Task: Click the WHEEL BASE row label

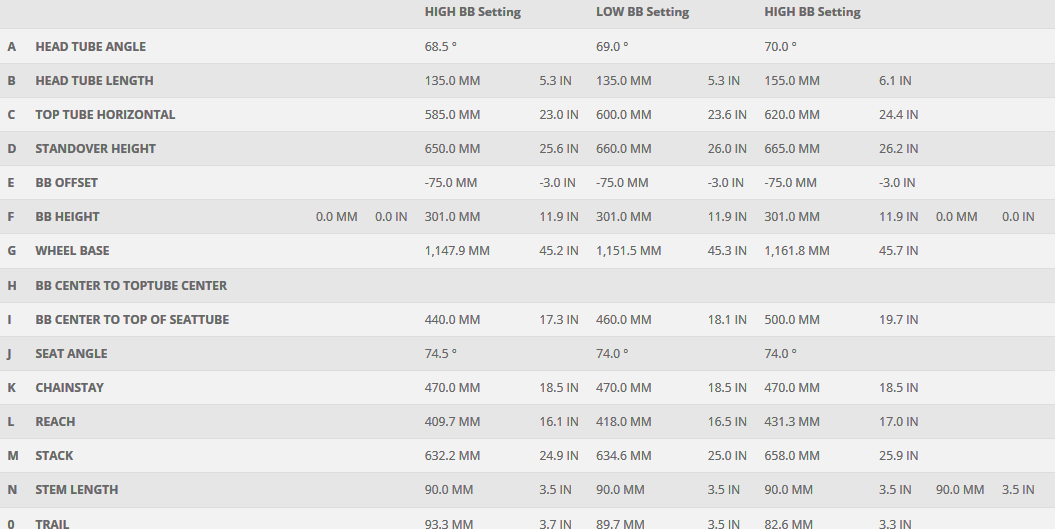Action: (x=72, y=251)
